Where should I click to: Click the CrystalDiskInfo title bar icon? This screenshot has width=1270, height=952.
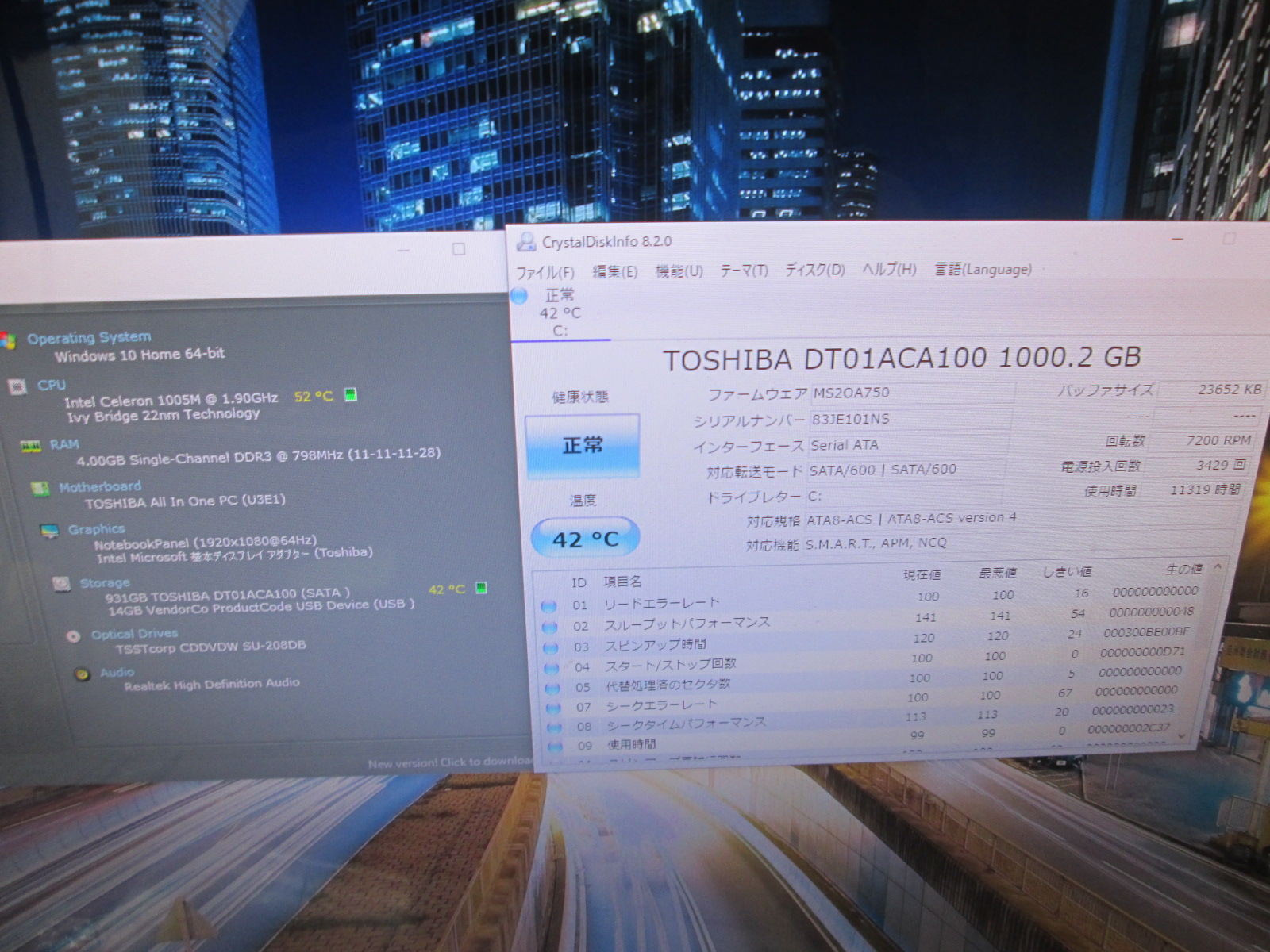(x=525, y=242)
